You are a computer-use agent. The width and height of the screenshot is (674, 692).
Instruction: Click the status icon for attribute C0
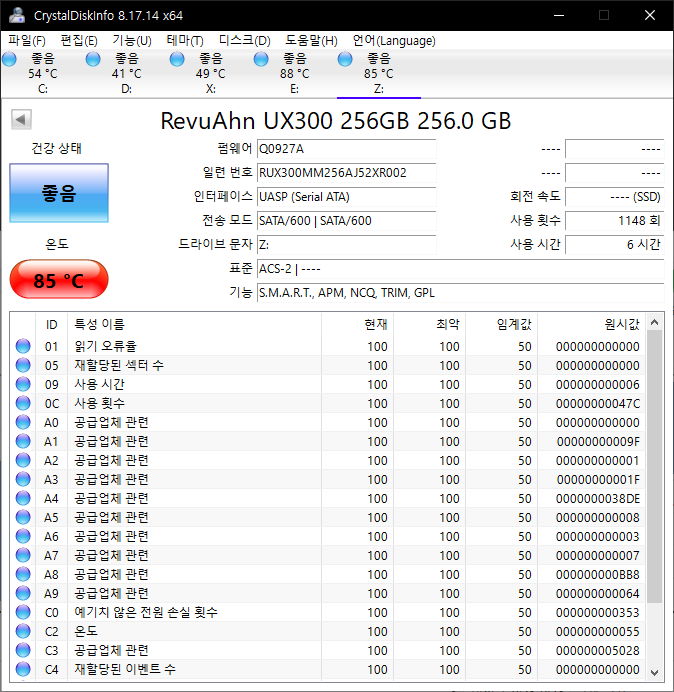[23, 612]
